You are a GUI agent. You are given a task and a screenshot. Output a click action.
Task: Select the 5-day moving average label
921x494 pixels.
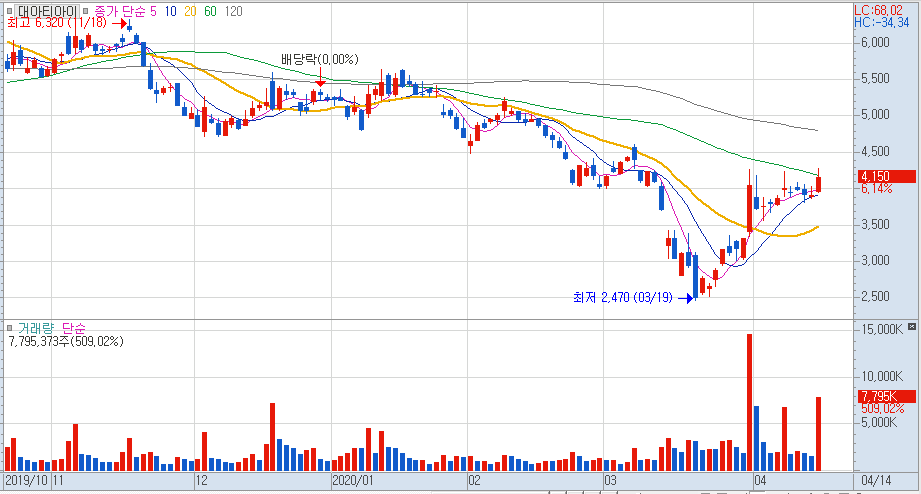tap(153, 11)
